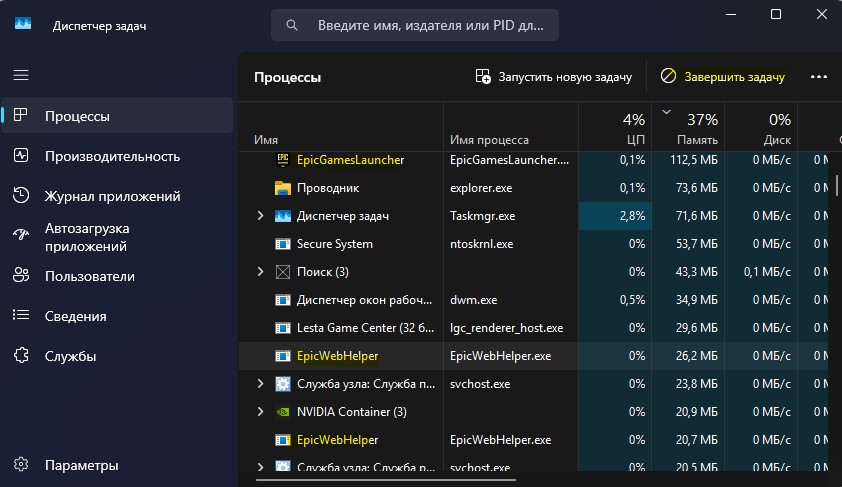Expand the Диспетчер задач process group
842x487 pixels.
(260, 216)
